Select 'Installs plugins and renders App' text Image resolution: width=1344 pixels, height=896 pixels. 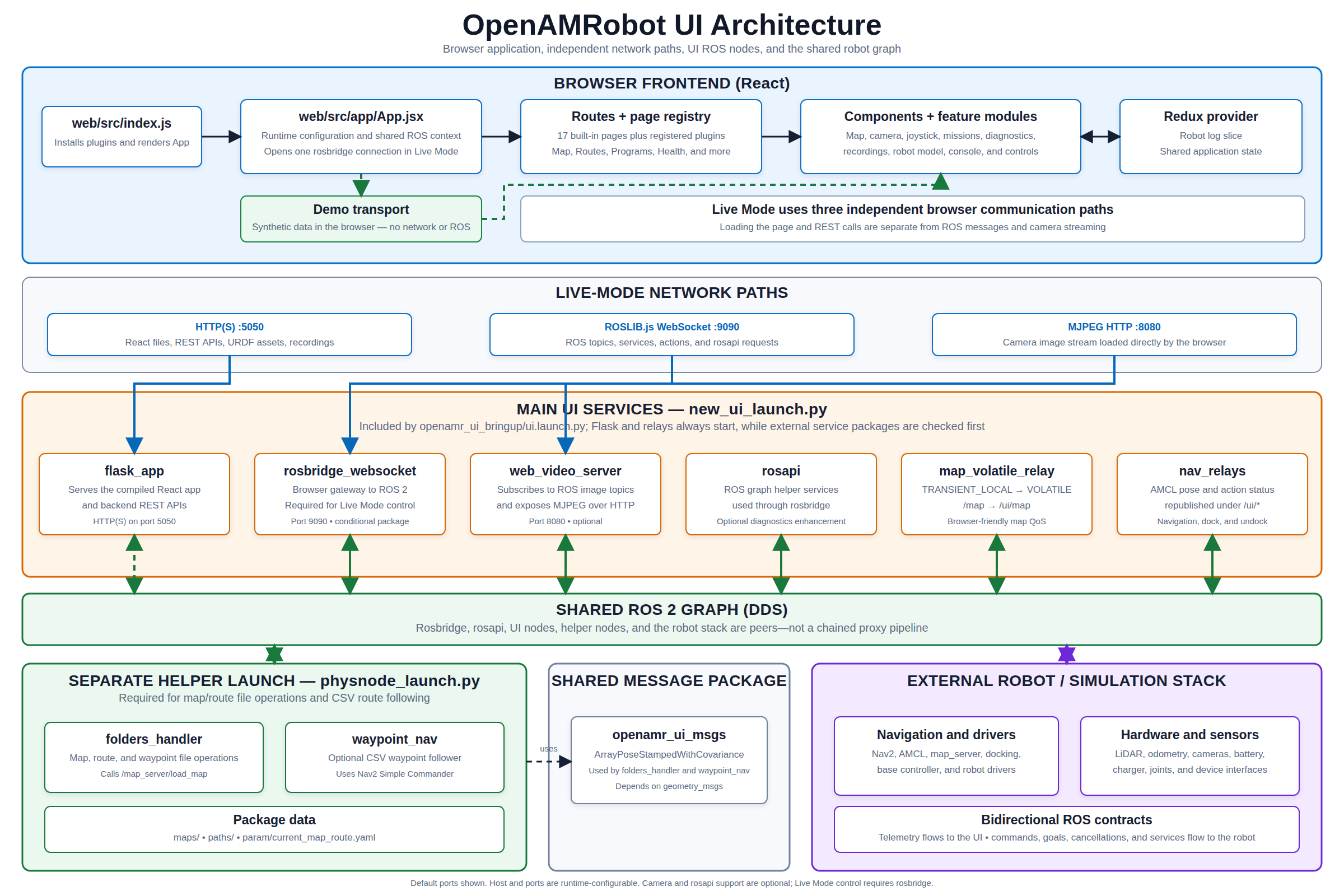122,142
